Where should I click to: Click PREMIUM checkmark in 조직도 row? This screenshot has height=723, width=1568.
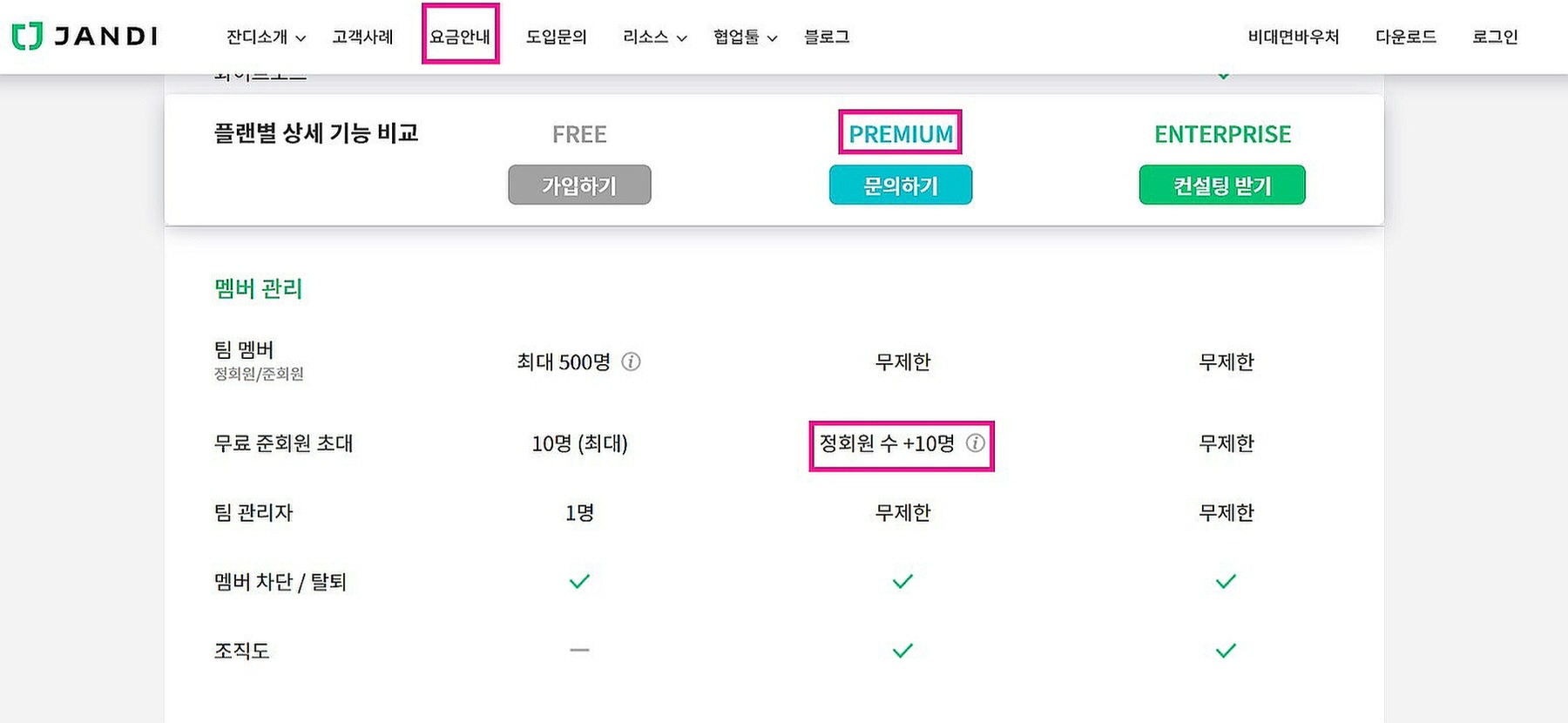click(x=902, y=651)
